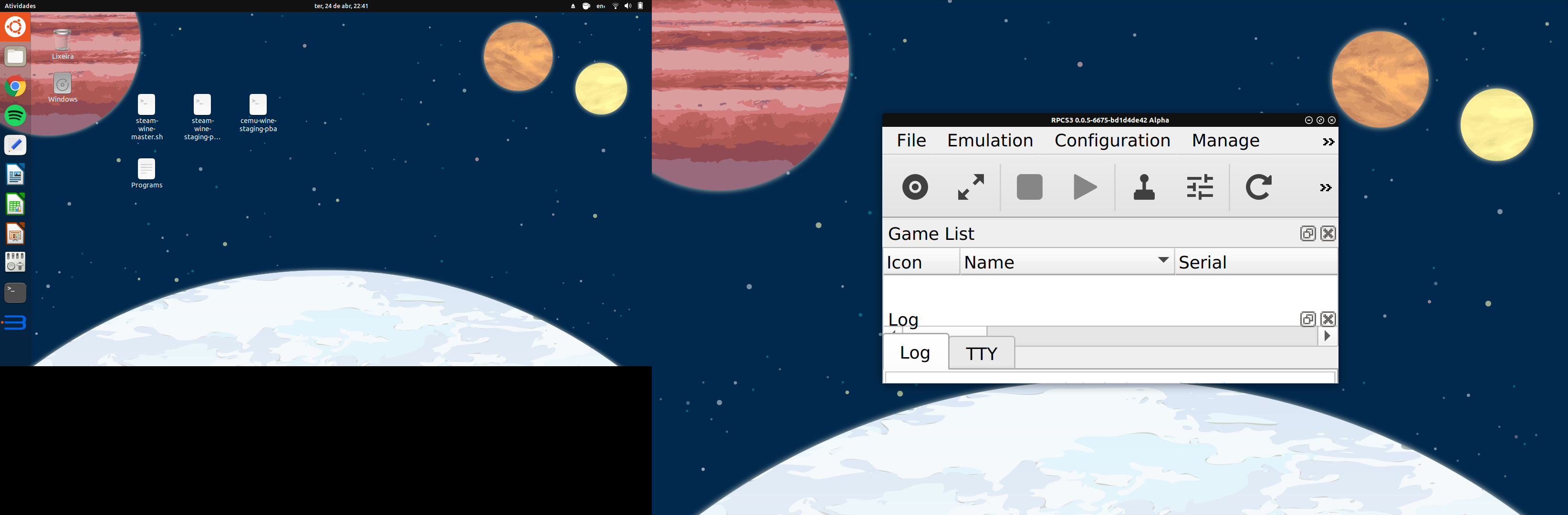Open the Configuration menu
The width and height of the screenshot is (1568, 515).
1111,141
